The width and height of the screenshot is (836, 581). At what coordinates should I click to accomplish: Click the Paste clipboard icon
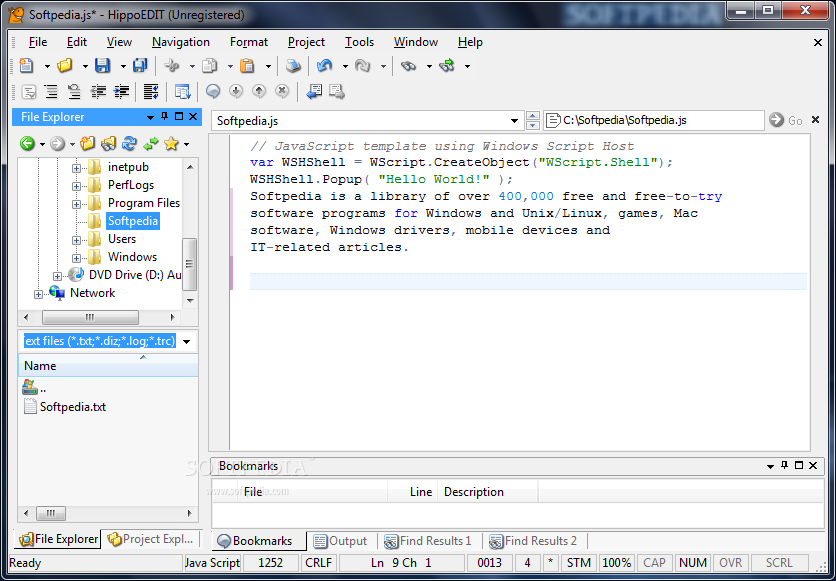point(247,66)
